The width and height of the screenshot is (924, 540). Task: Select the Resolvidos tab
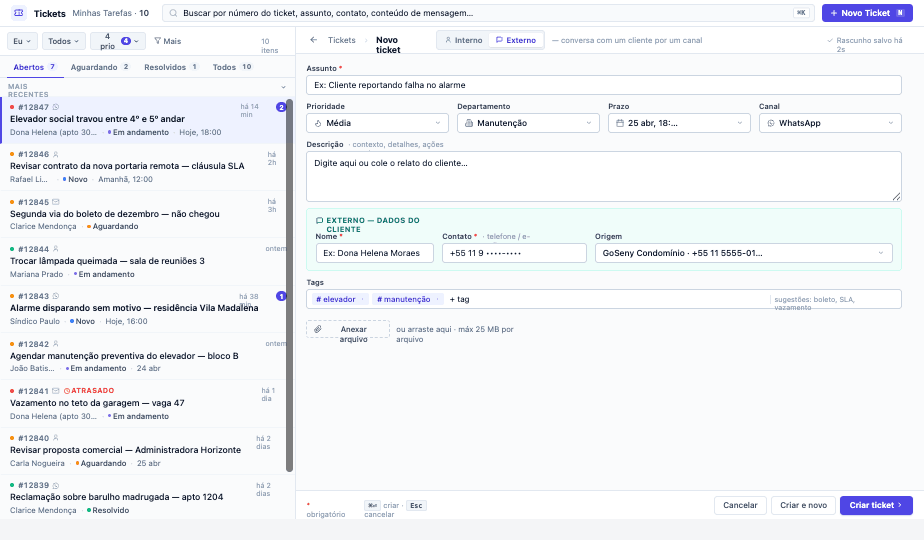pos(171,67)
